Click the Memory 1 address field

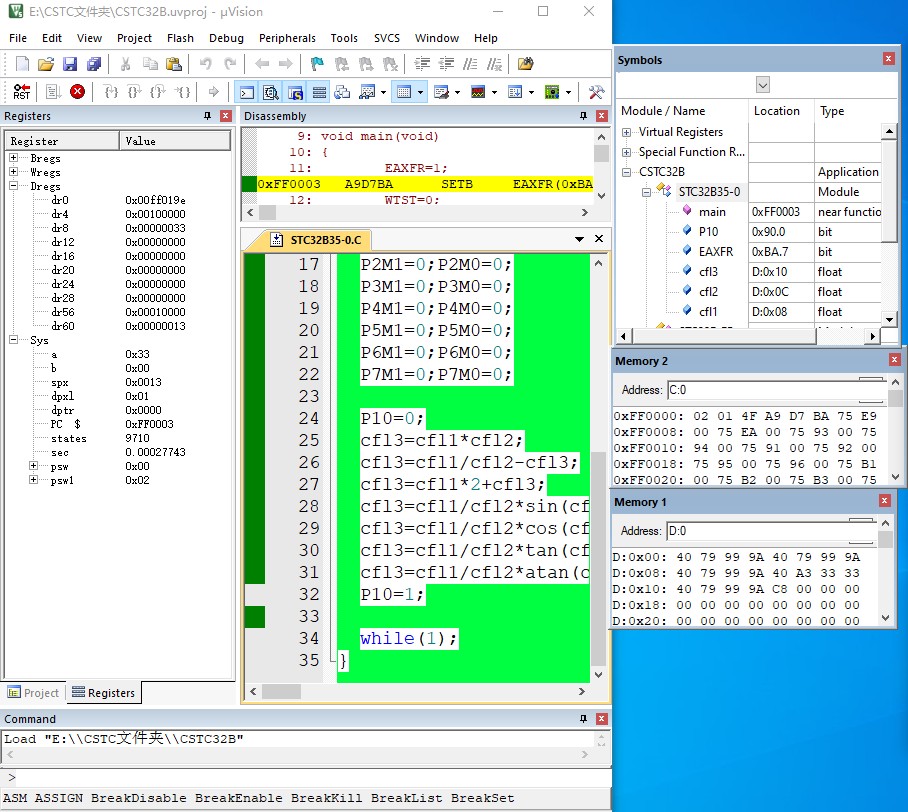pos(771,531)
